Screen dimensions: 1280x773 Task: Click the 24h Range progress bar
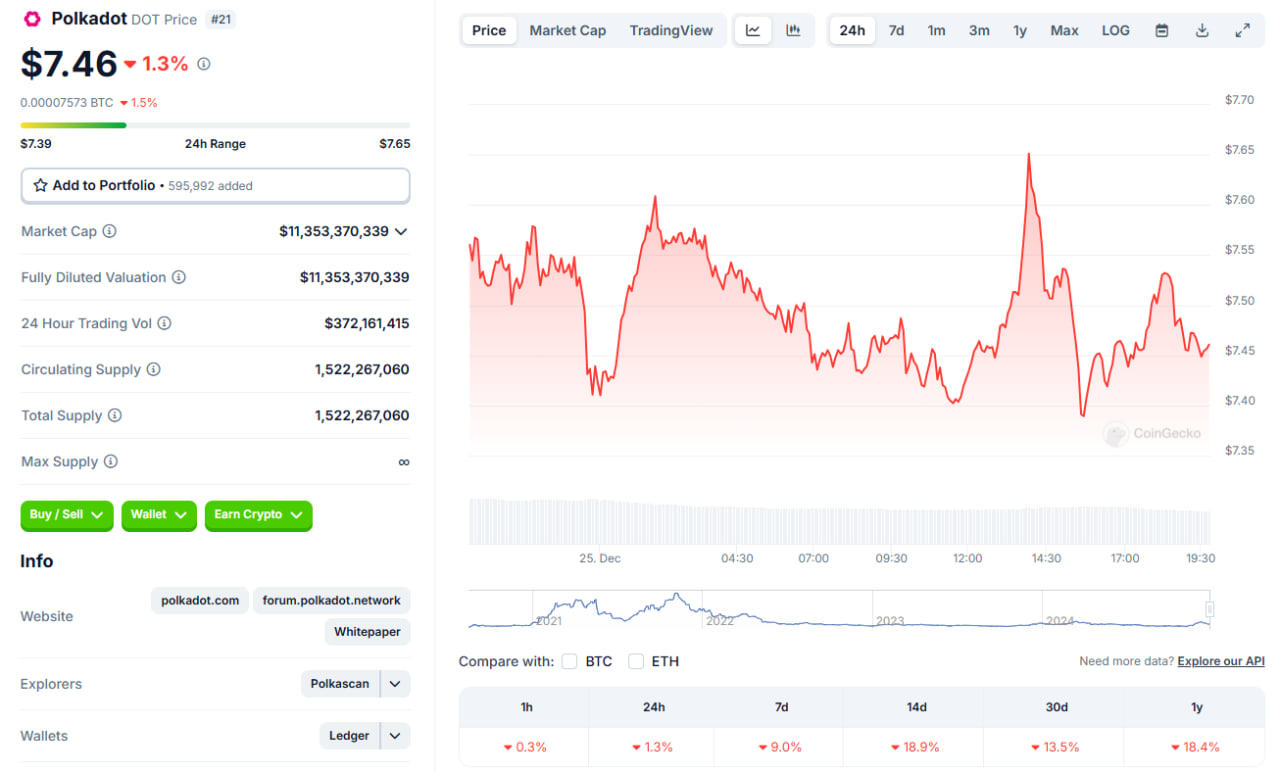coord(215,125)
